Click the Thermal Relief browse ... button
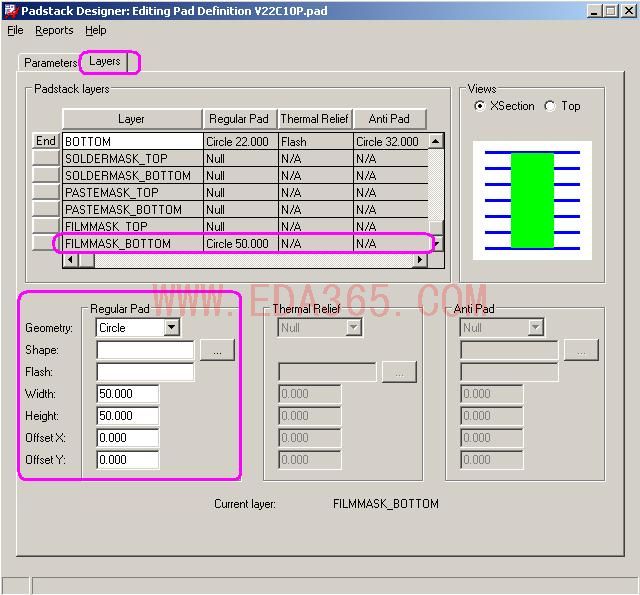 399,372
